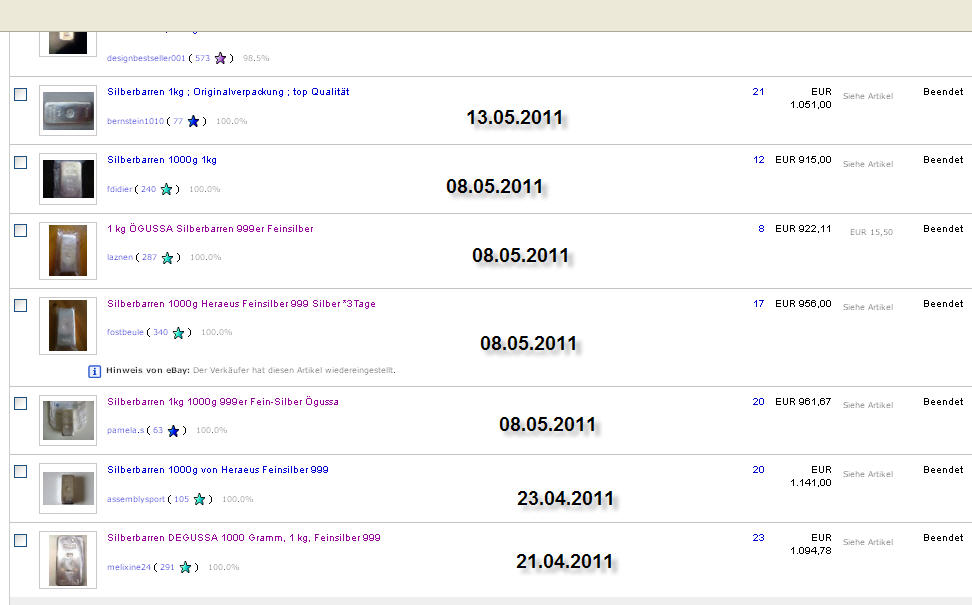This screenshot has width=972, height=605.
Task: Open listing Silberbarren DEGUSSA 1000 Gramm
Action: [244, 538]
